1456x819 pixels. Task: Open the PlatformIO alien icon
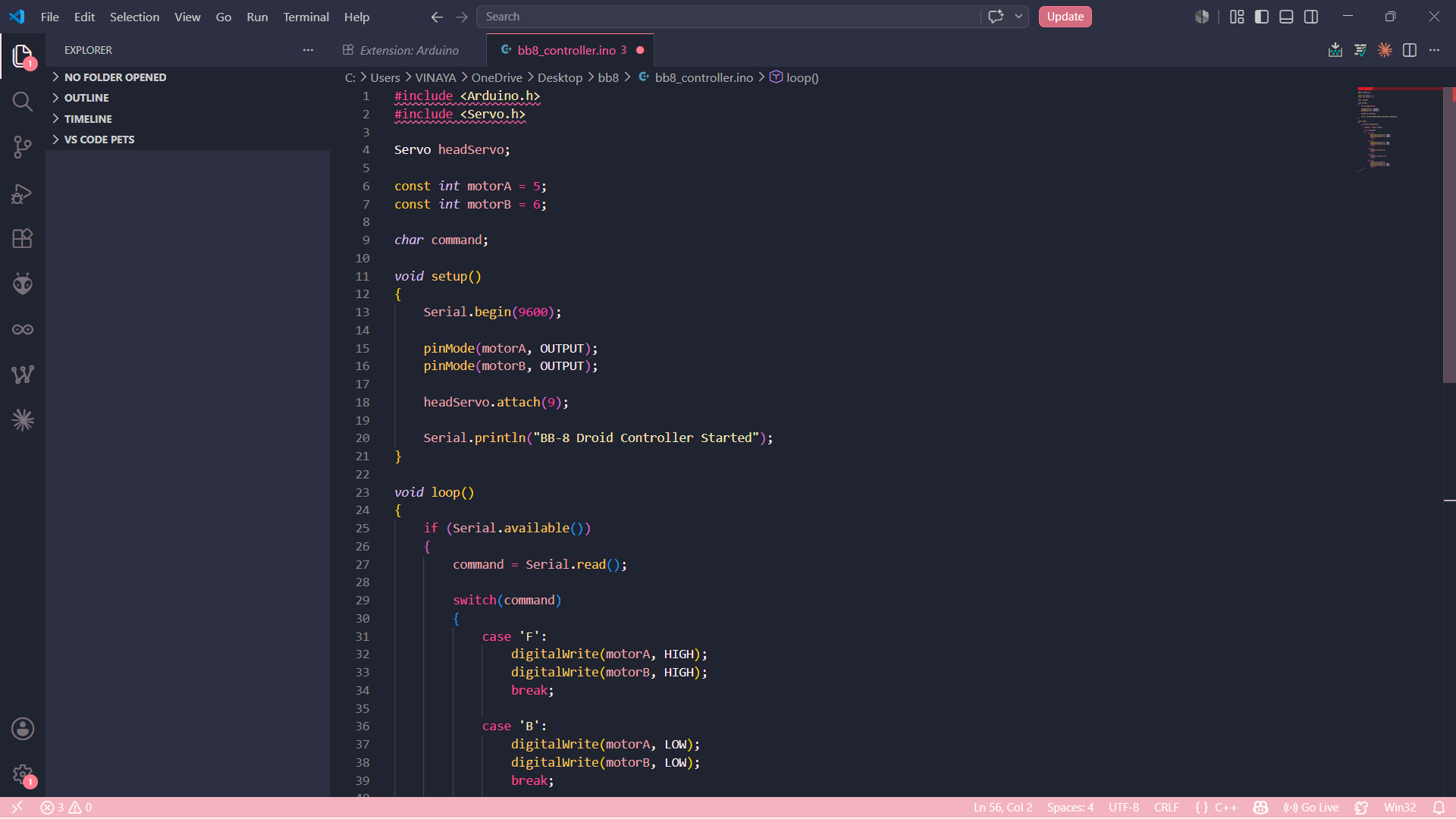click(23, 284)
